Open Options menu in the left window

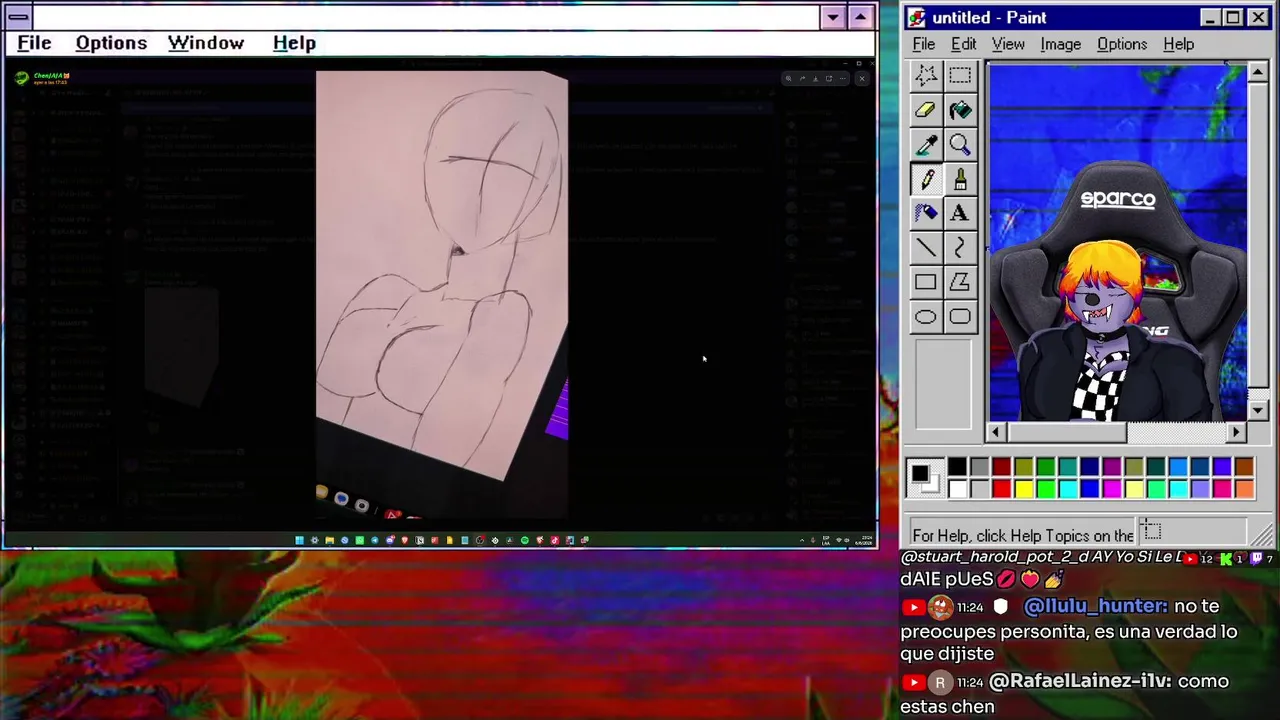pyautogui.click(x=111, y=43)
